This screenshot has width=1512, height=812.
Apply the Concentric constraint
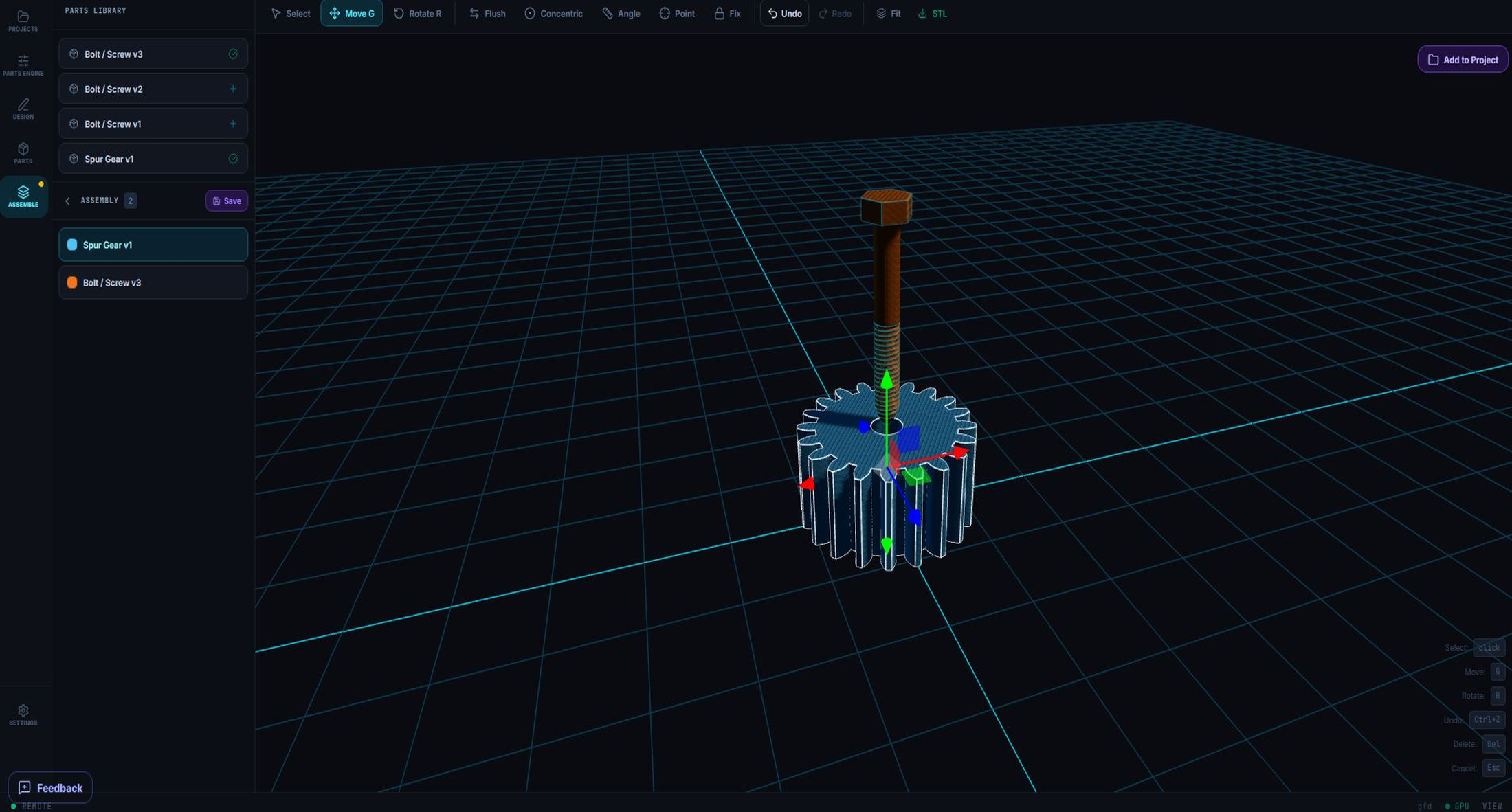tap(553, 14)
